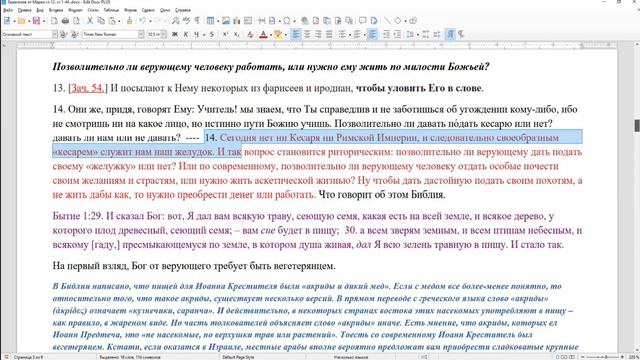Apply red font color swatch
Image resolution: width=640 pixels, height=360 pixels.
[263, 35]
